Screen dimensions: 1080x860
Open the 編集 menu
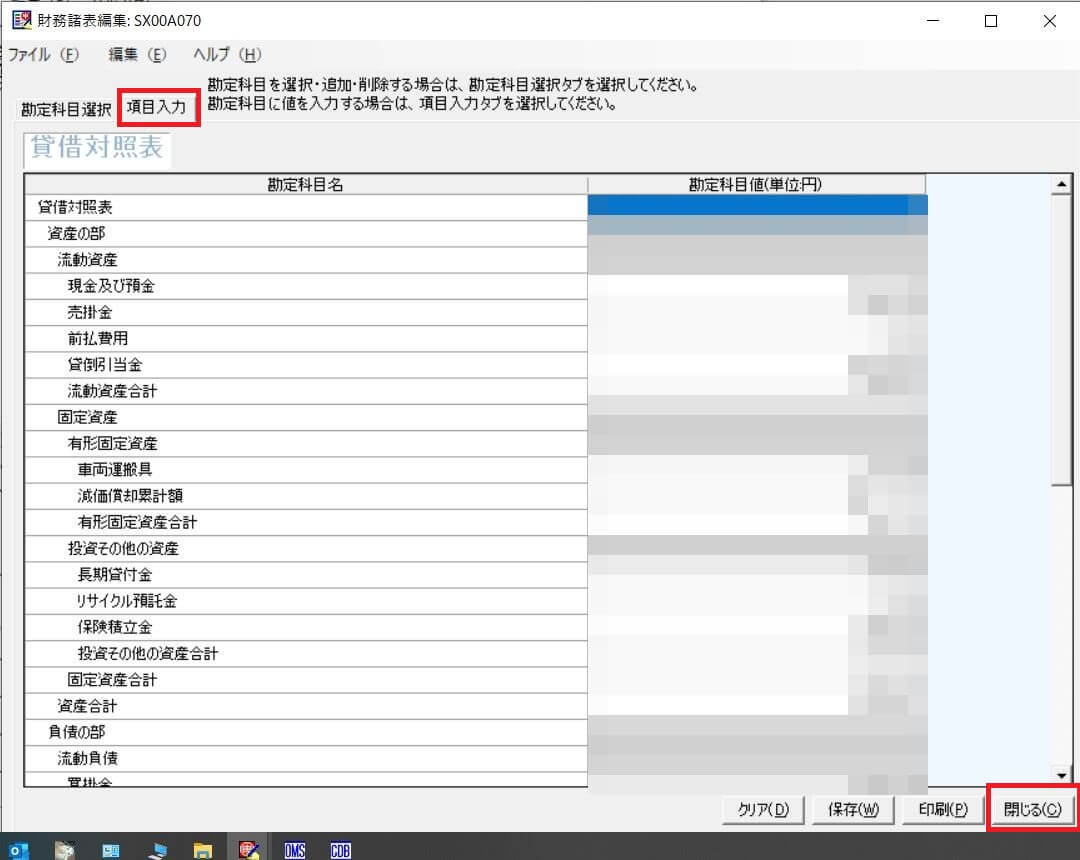click(x=137, y=55)
